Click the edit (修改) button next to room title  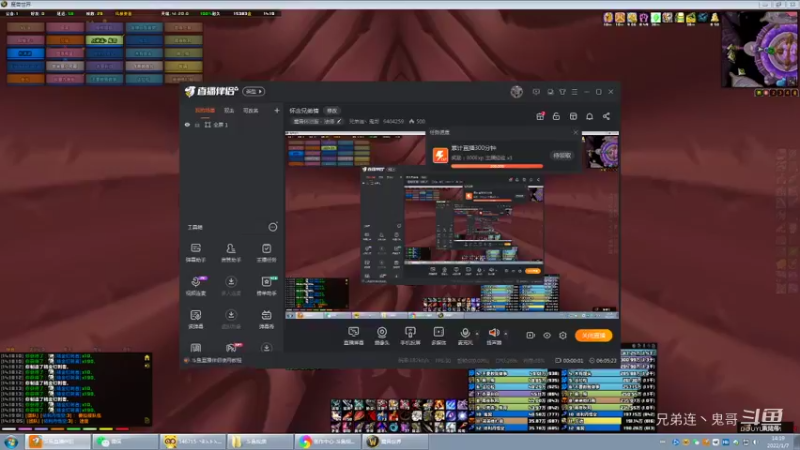pos(332,111)
